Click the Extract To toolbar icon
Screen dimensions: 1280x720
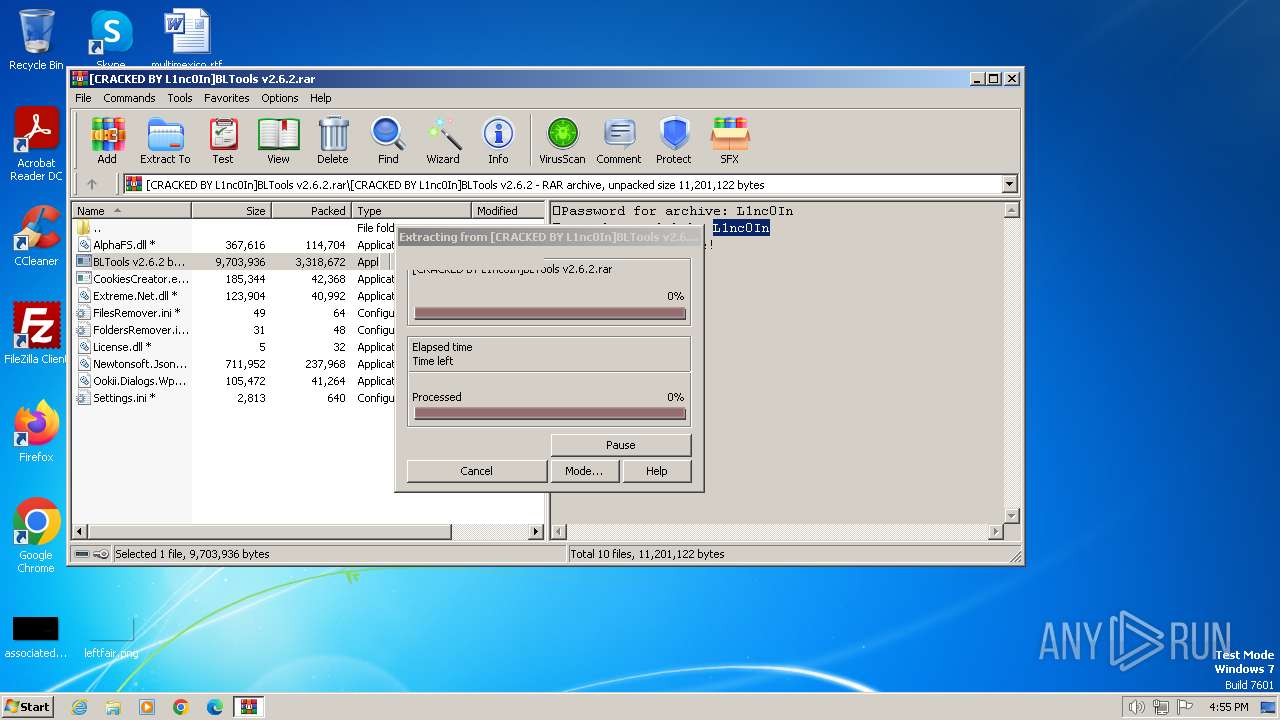[165, 141]
